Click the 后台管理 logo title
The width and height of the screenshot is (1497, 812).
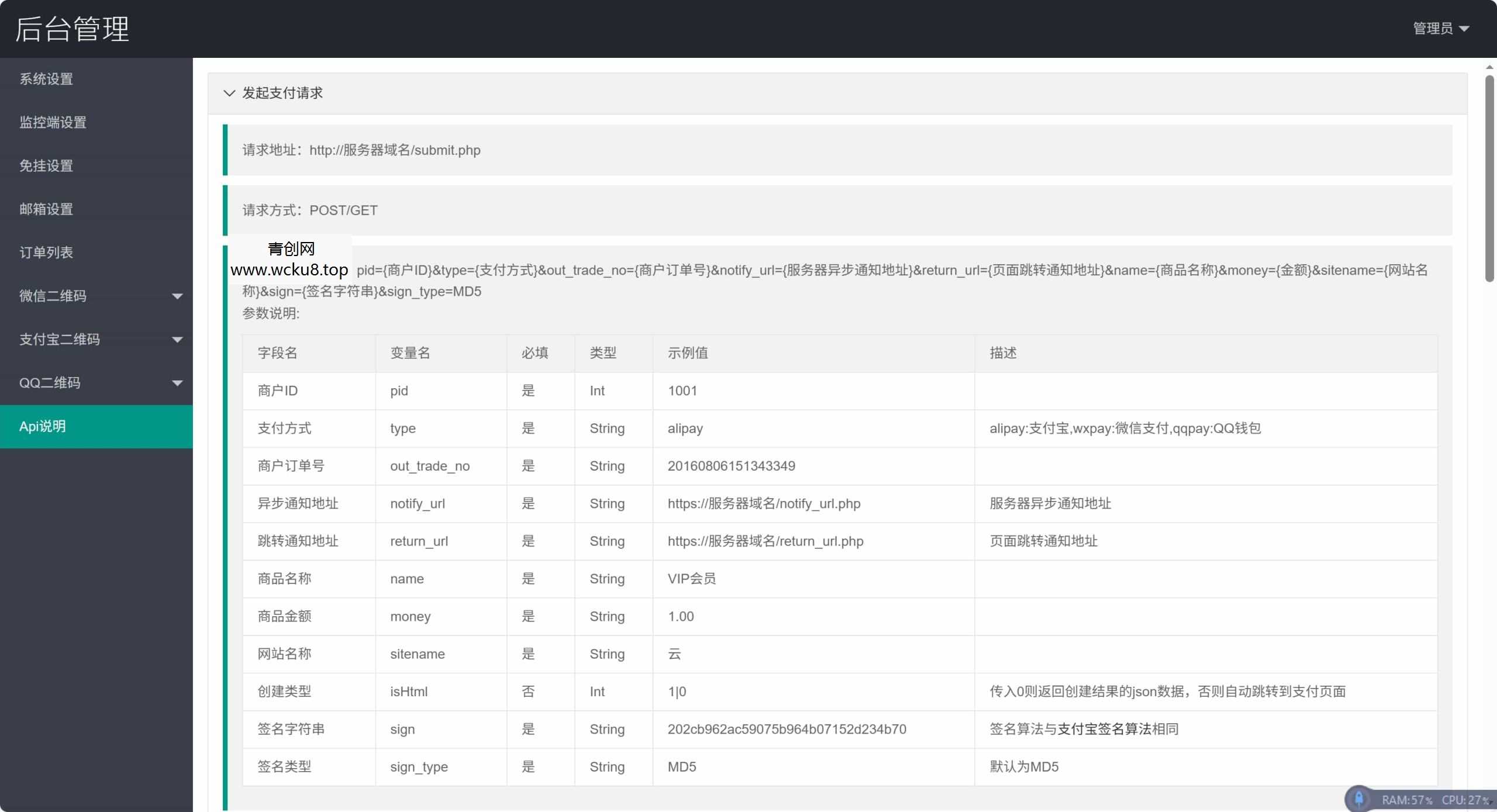click(x=72, y=29)
